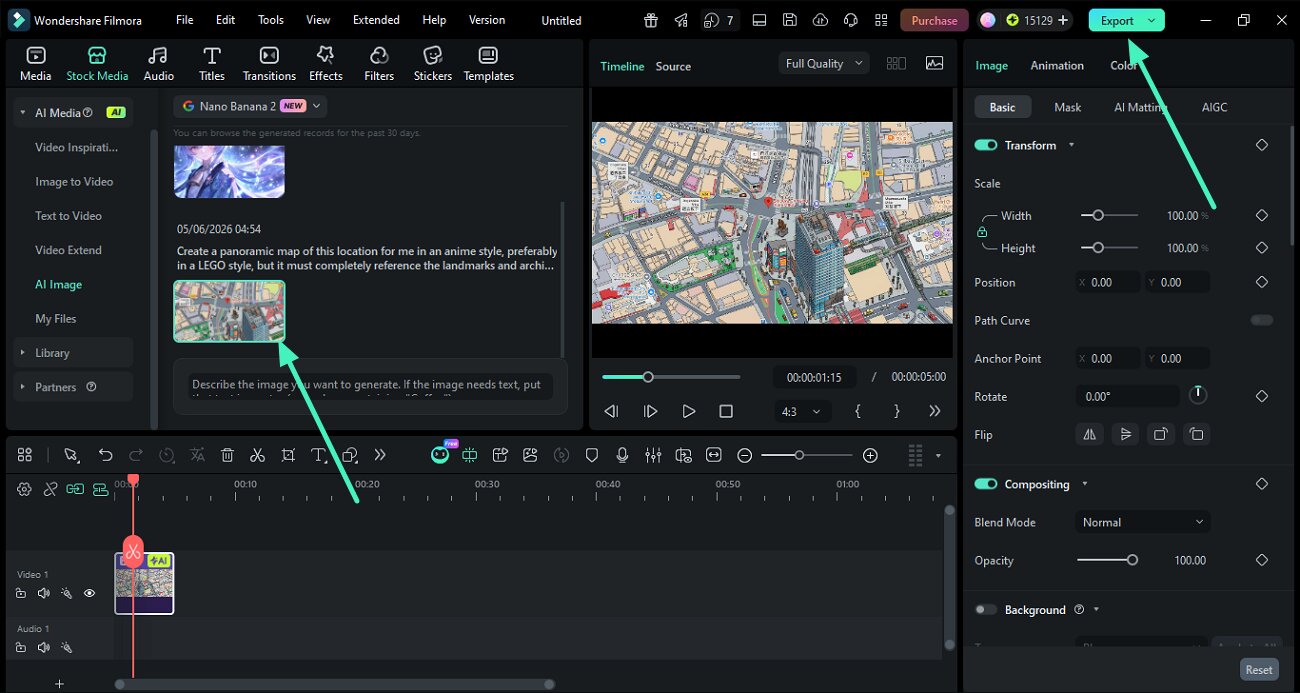This screenshot has height=693, width=1300.
Task: Enable the Background switch
Action: pos(986,610)
